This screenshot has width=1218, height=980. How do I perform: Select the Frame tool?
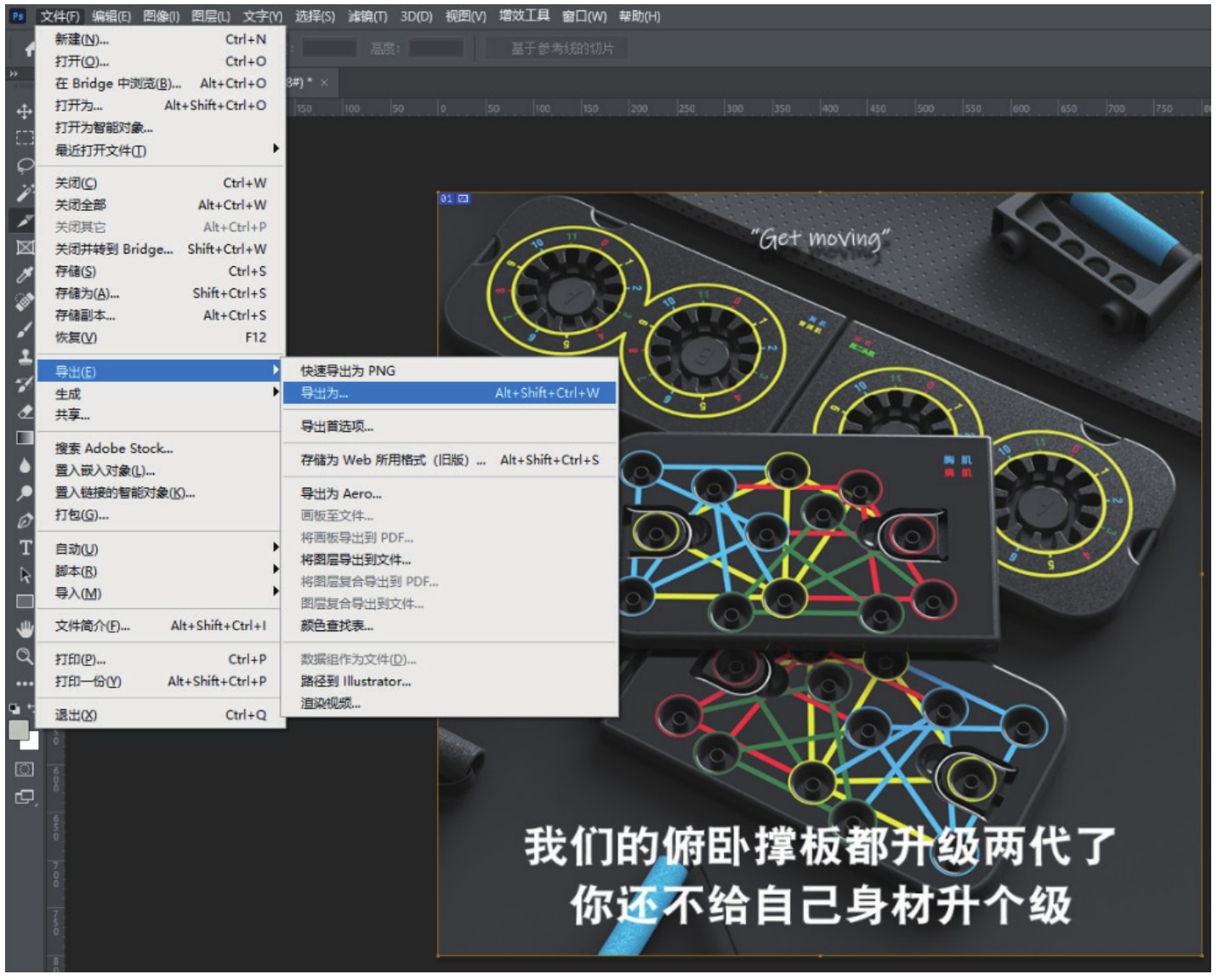(x=25, y=247)
